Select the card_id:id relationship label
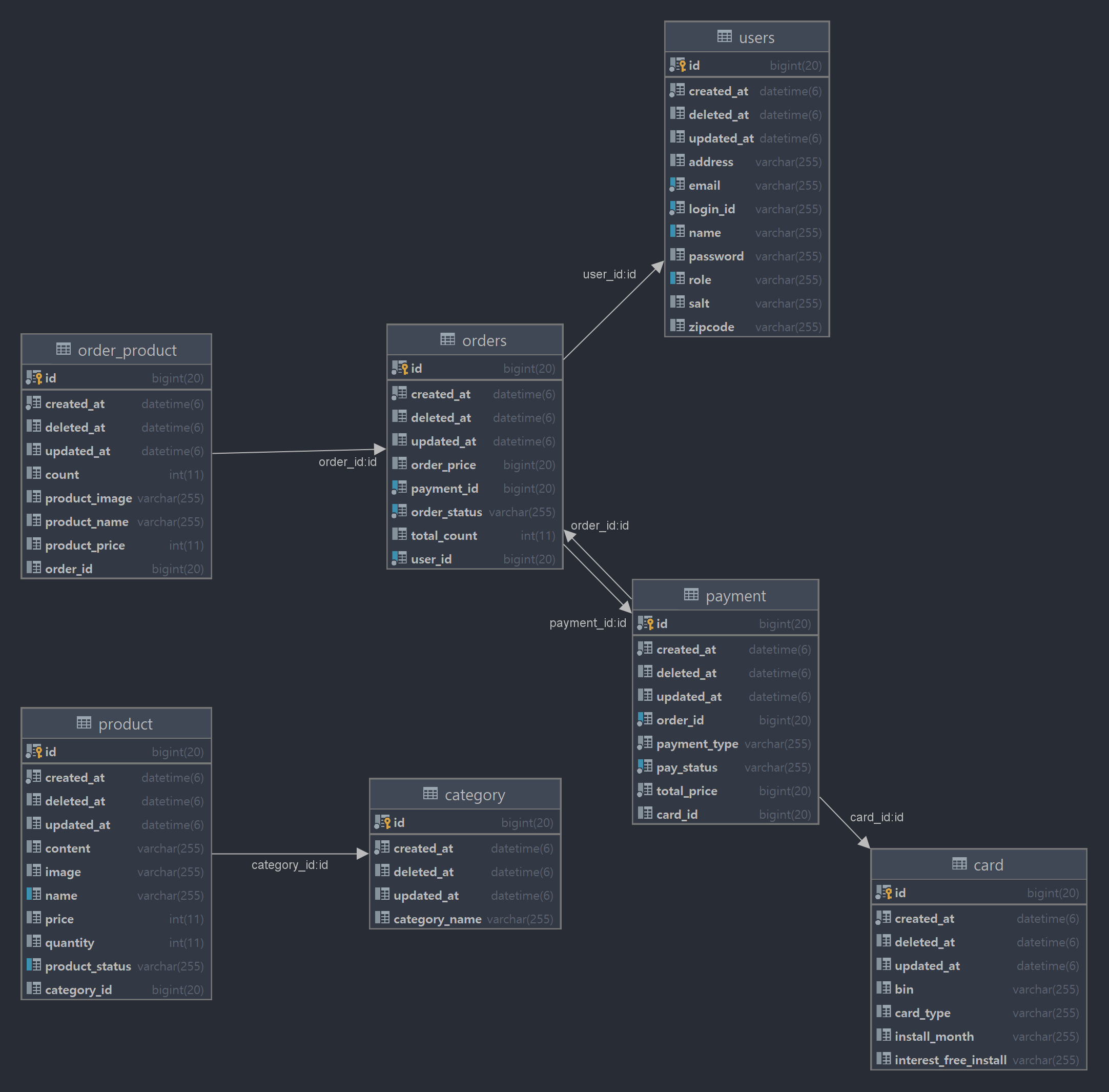1109x1092 pixels. (x=876, y=817)
